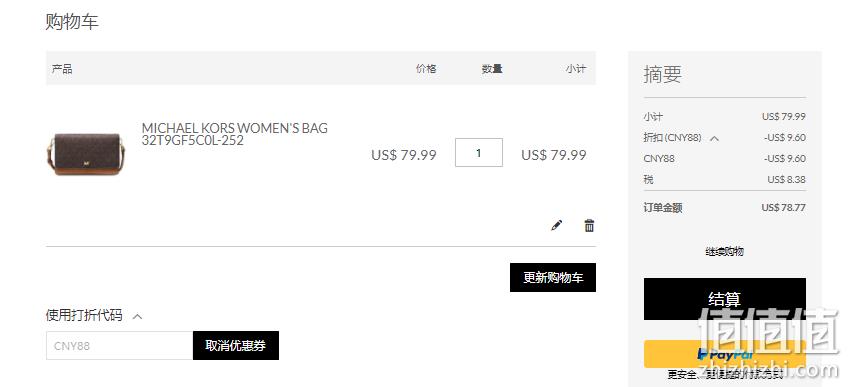Follow the 继续购物 link
848x387 pixels.
click(725, 251)
